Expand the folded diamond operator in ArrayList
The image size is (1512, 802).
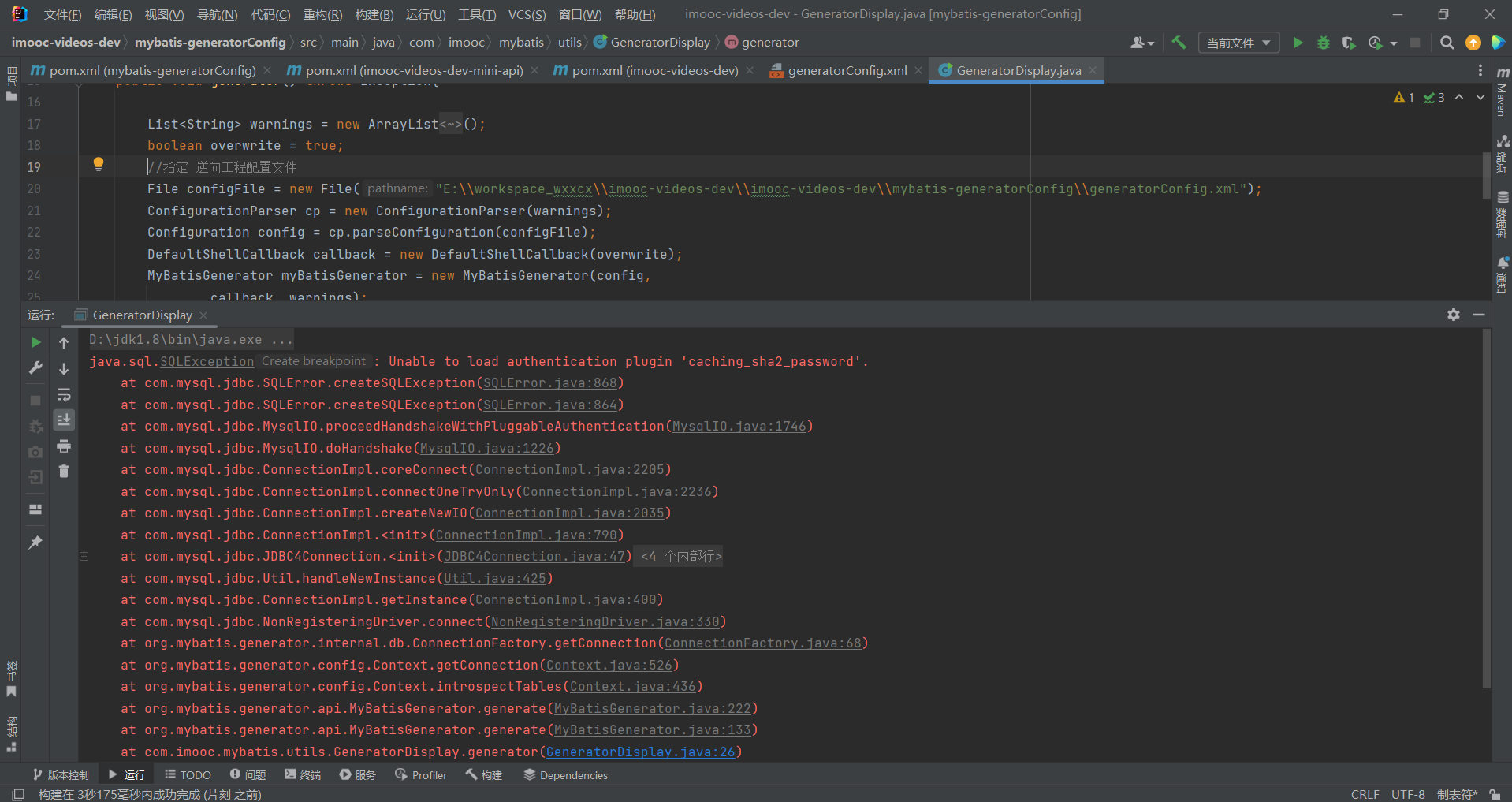pyautogui.click(x=451, y=124)
